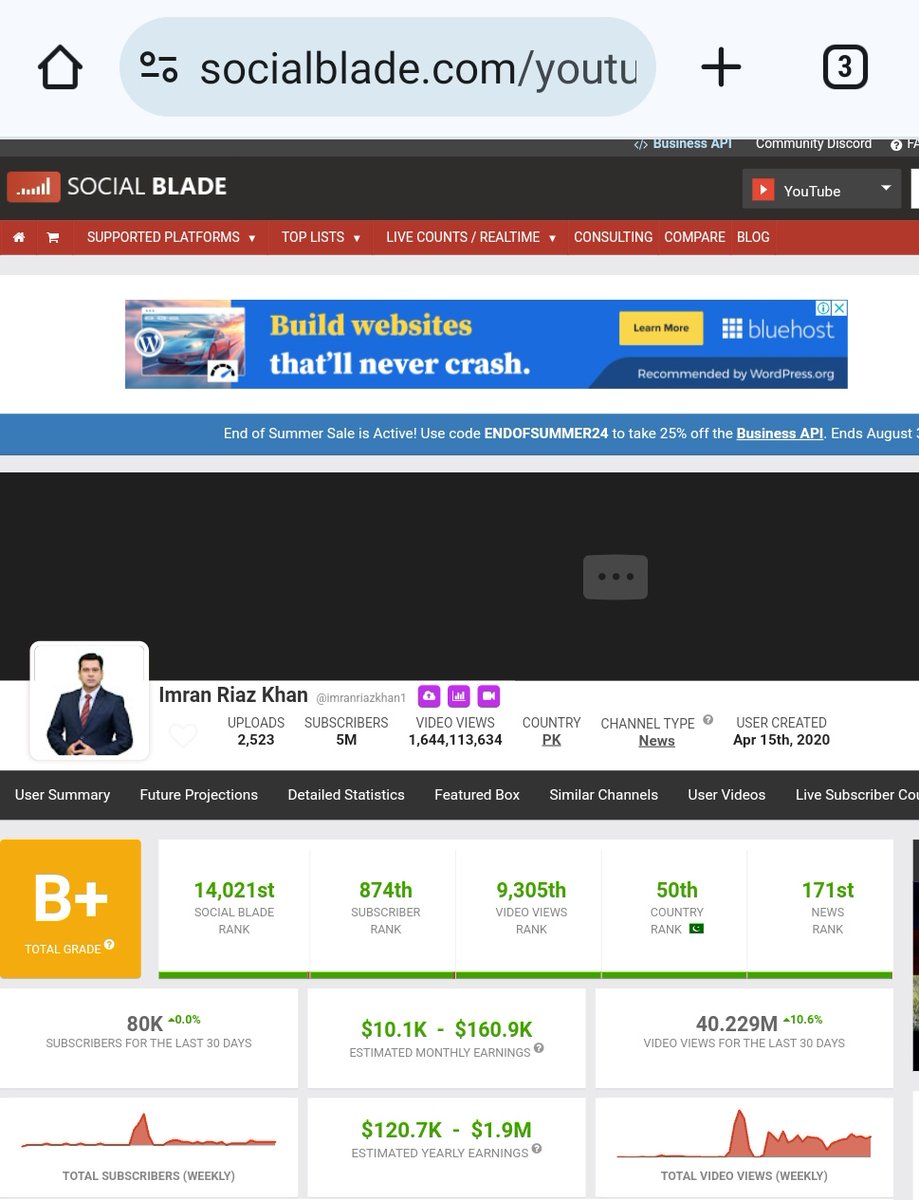Screen dimensions: 919x1200
Task: Click Total Video Views weekly chart
Action: tap(744, 1133)
